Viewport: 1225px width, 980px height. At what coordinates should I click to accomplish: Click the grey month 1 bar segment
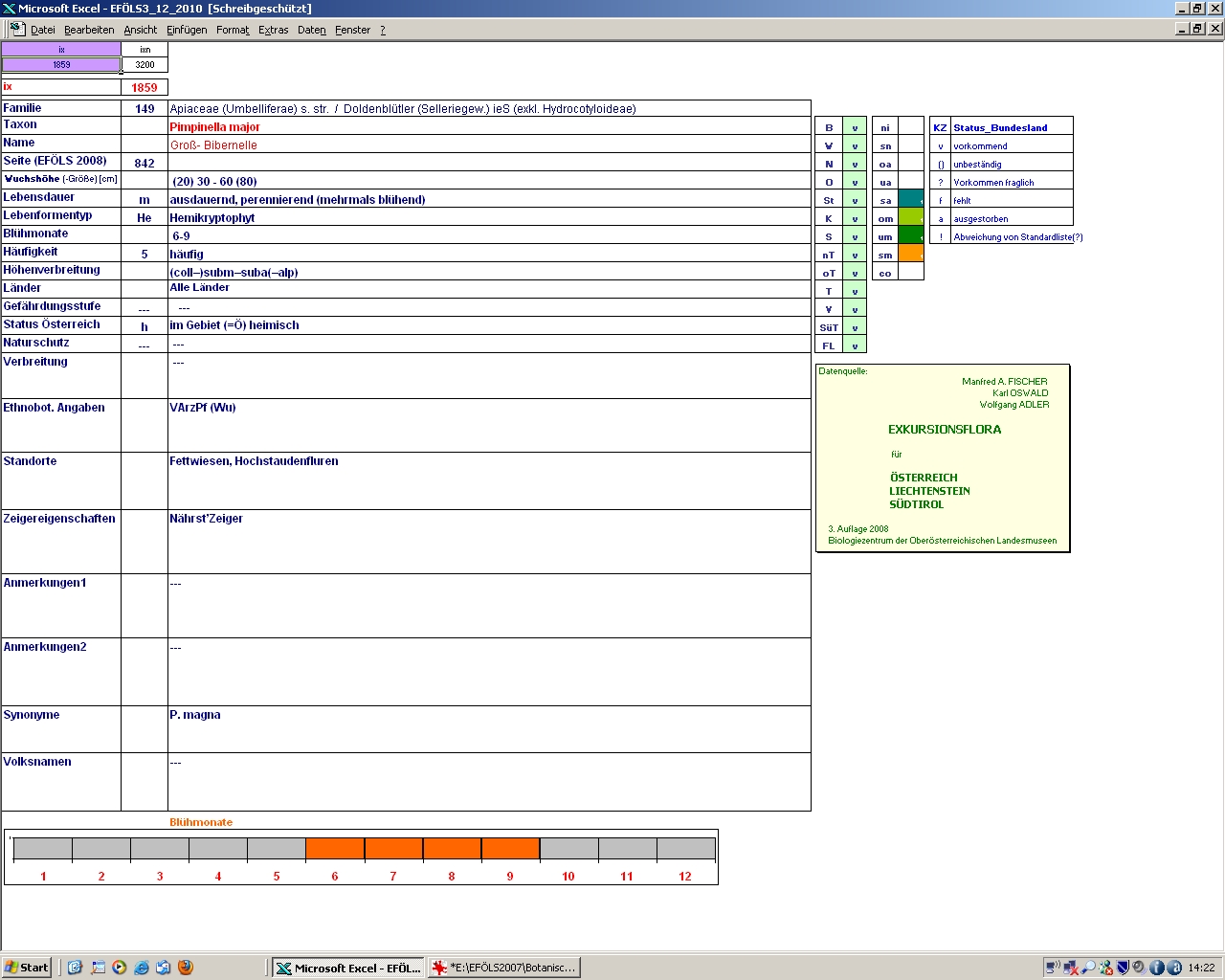pyautogui.click(x=43, y=849)
